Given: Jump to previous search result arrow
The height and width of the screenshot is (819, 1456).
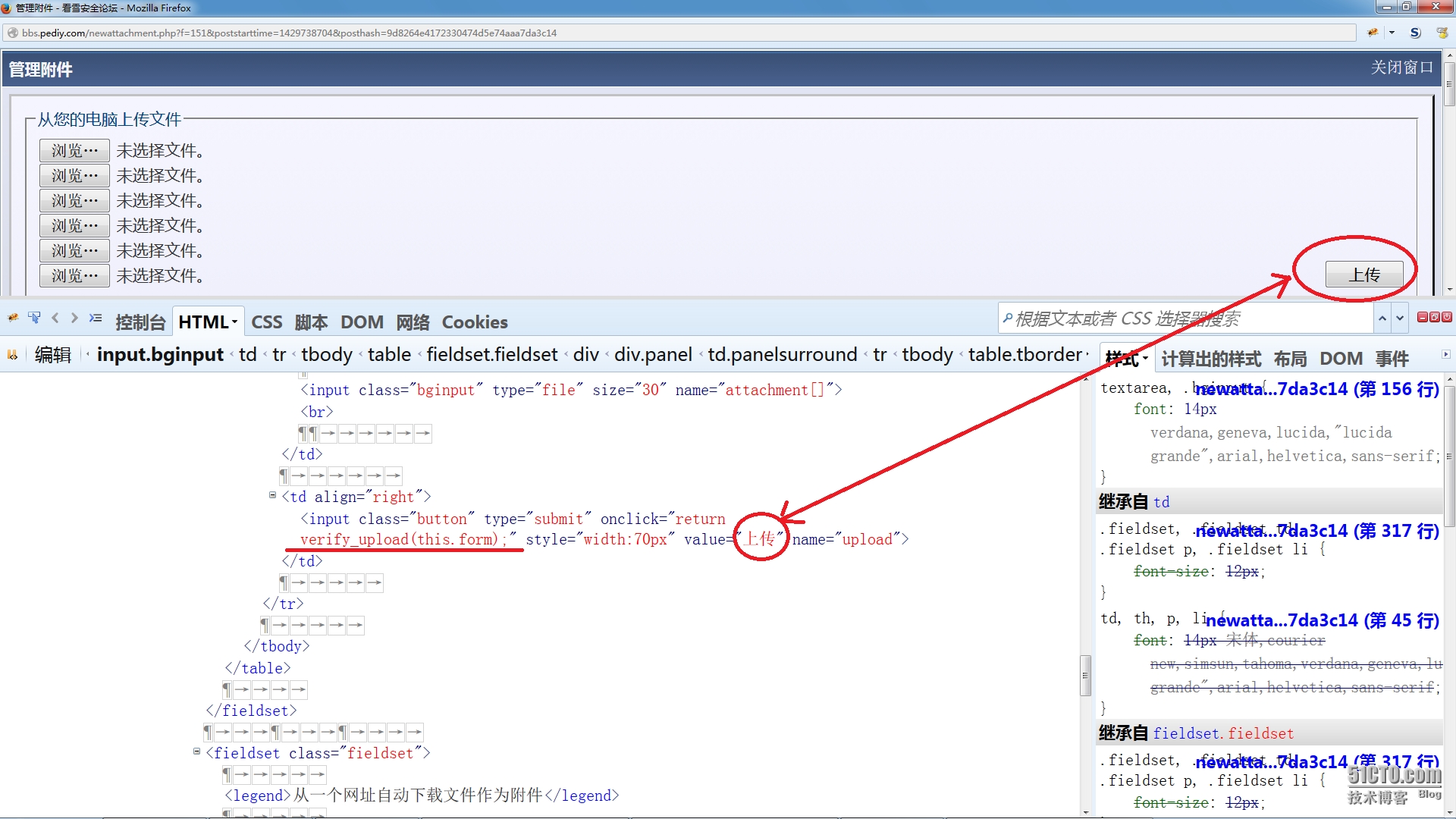Looking at the screenshot, I should coord(1382,318).
